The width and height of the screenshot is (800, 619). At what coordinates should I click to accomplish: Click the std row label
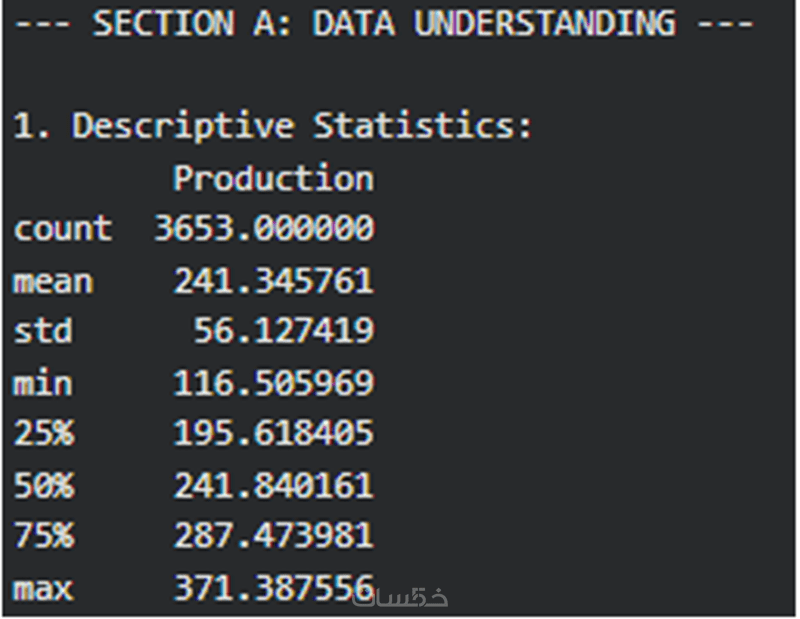[42, 332]
